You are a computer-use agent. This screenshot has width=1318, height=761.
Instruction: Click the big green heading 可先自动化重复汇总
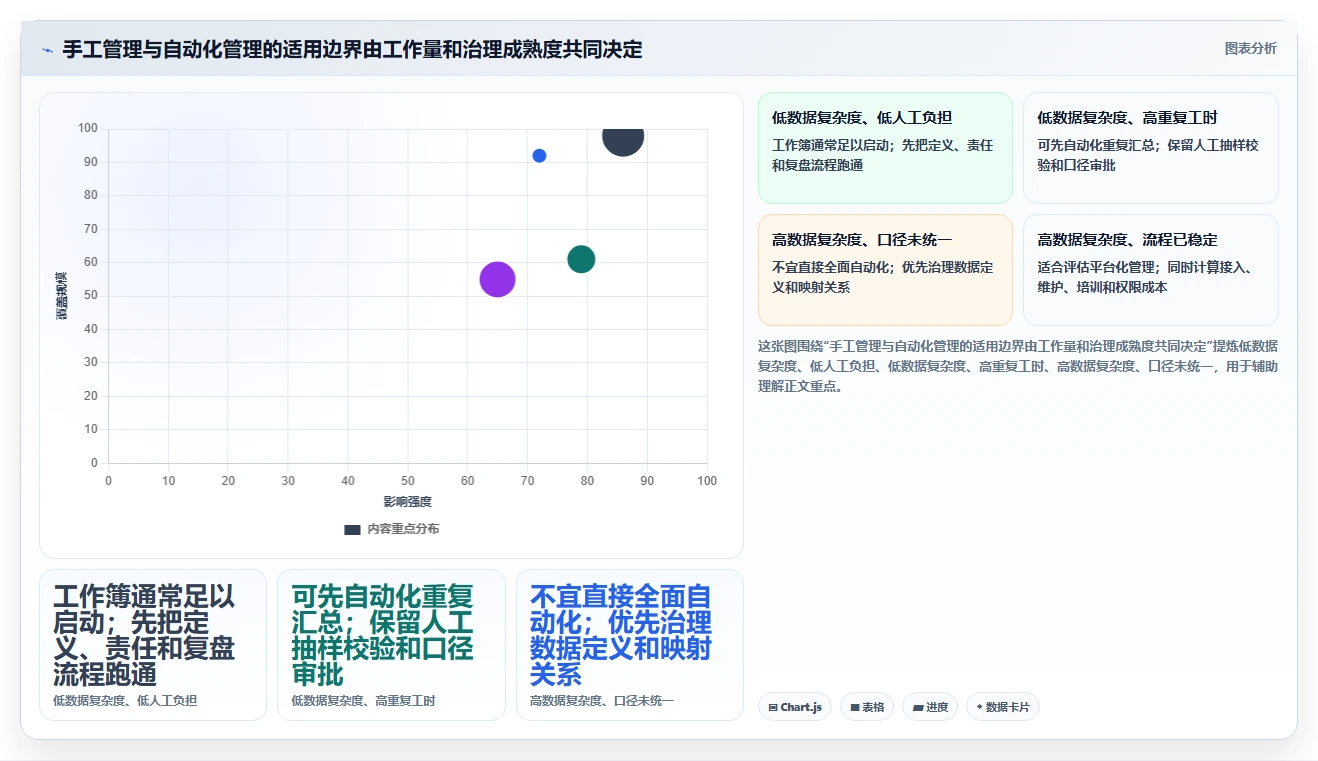point(382,634)
